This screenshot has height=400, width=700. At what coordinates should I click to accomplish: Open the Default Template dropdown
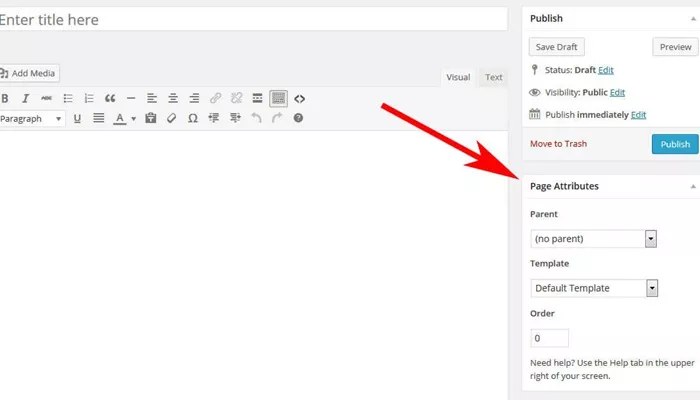point(594,288)
